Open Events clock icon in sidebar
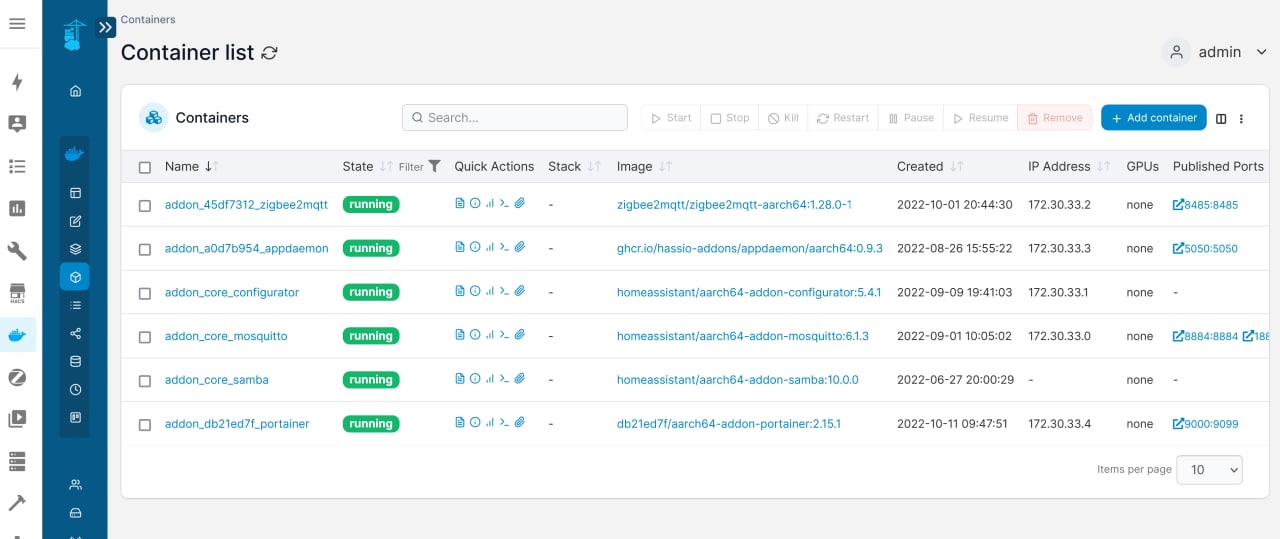 point(75,389)
